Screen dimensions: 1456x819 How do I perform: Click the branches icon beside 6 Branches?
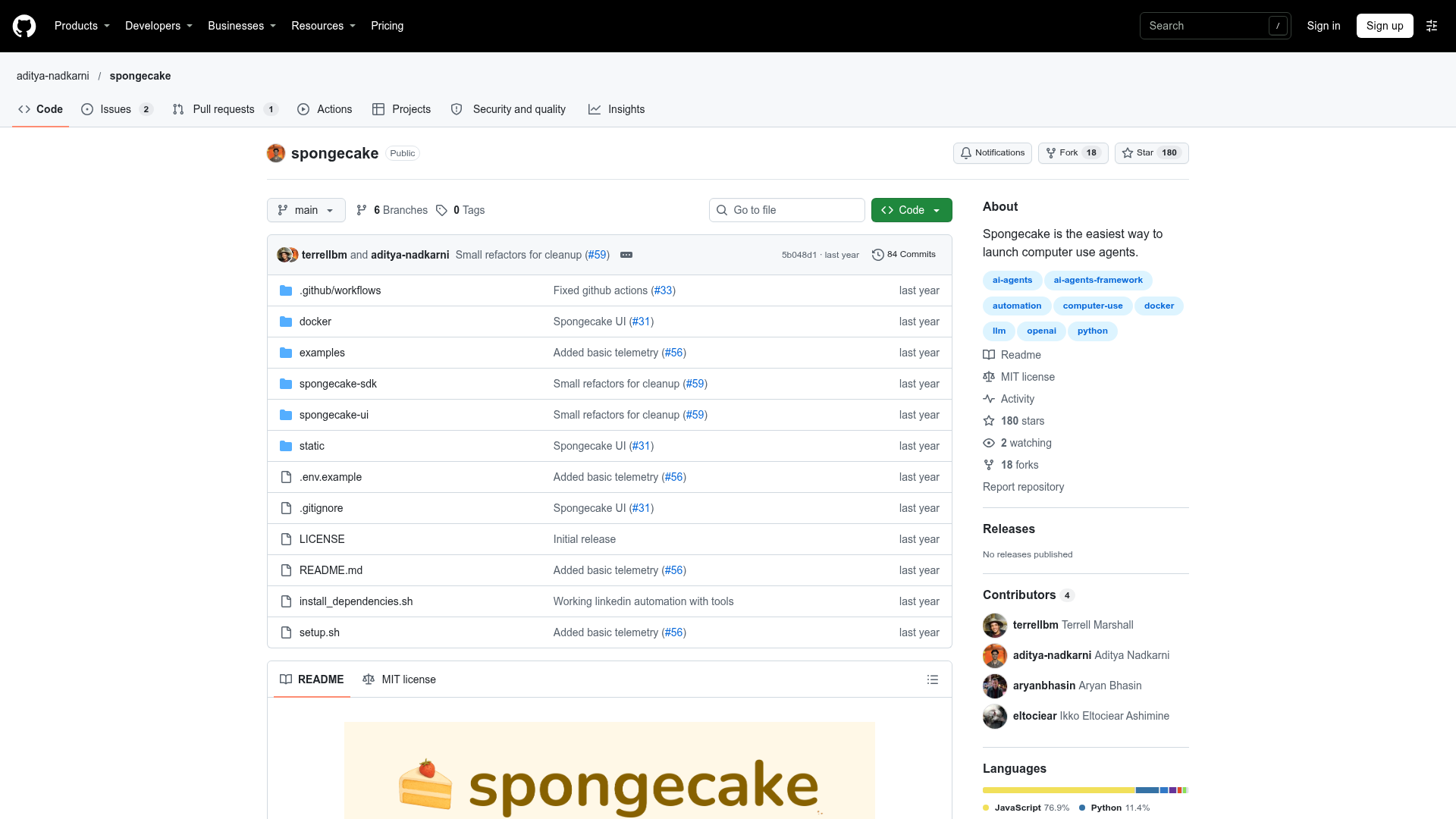click(x=362, y=210)
